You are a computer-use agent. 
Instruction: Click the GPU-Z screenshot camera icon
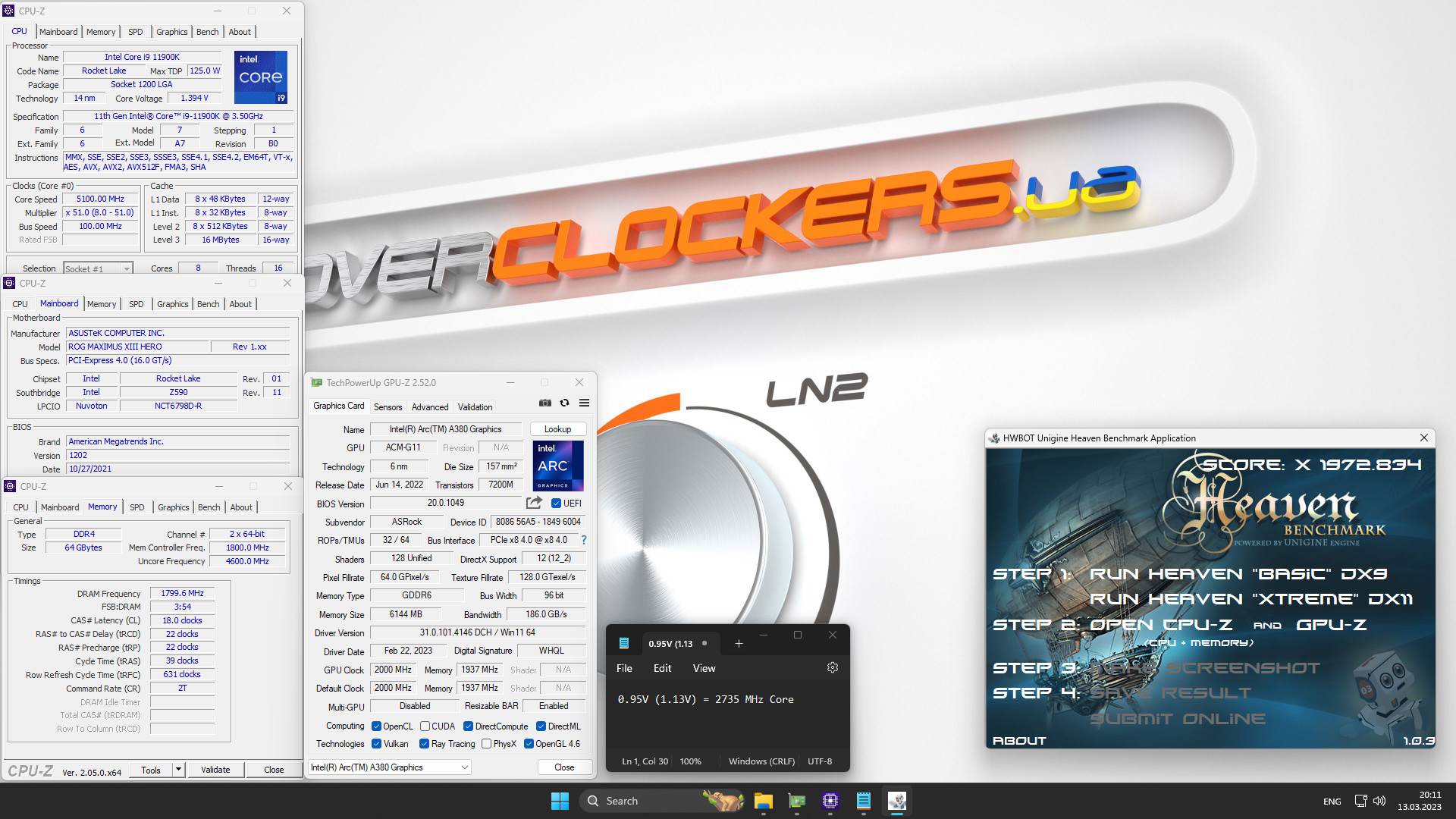(x=544, y=403)
